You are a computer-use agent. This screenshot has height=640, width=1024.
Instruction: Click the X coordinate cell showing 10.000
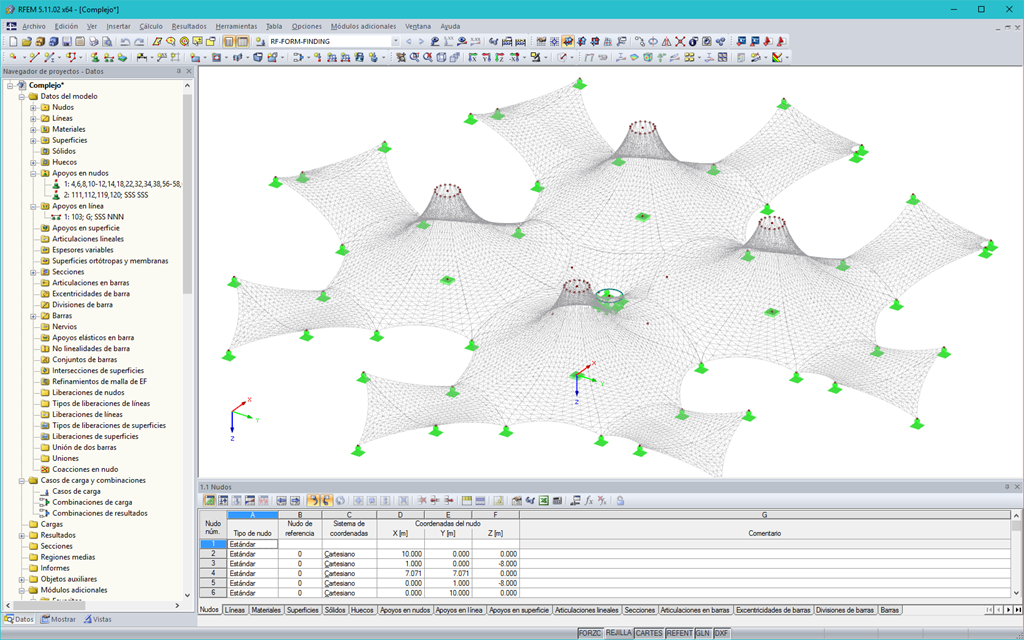click(401, 554)
